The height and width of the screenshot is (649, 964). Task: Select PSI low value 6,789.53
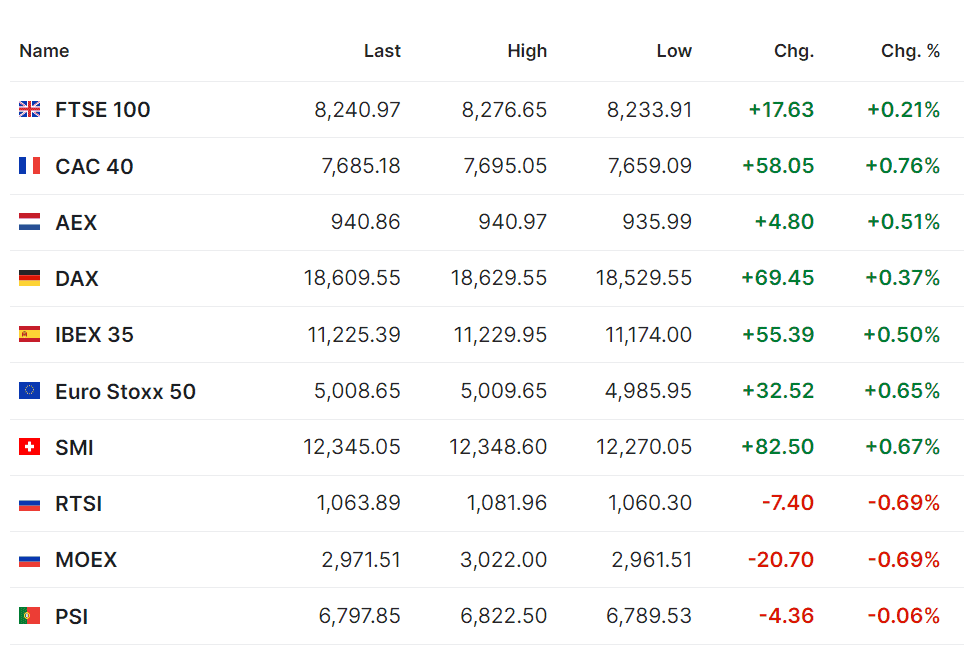tap(649, 616)
